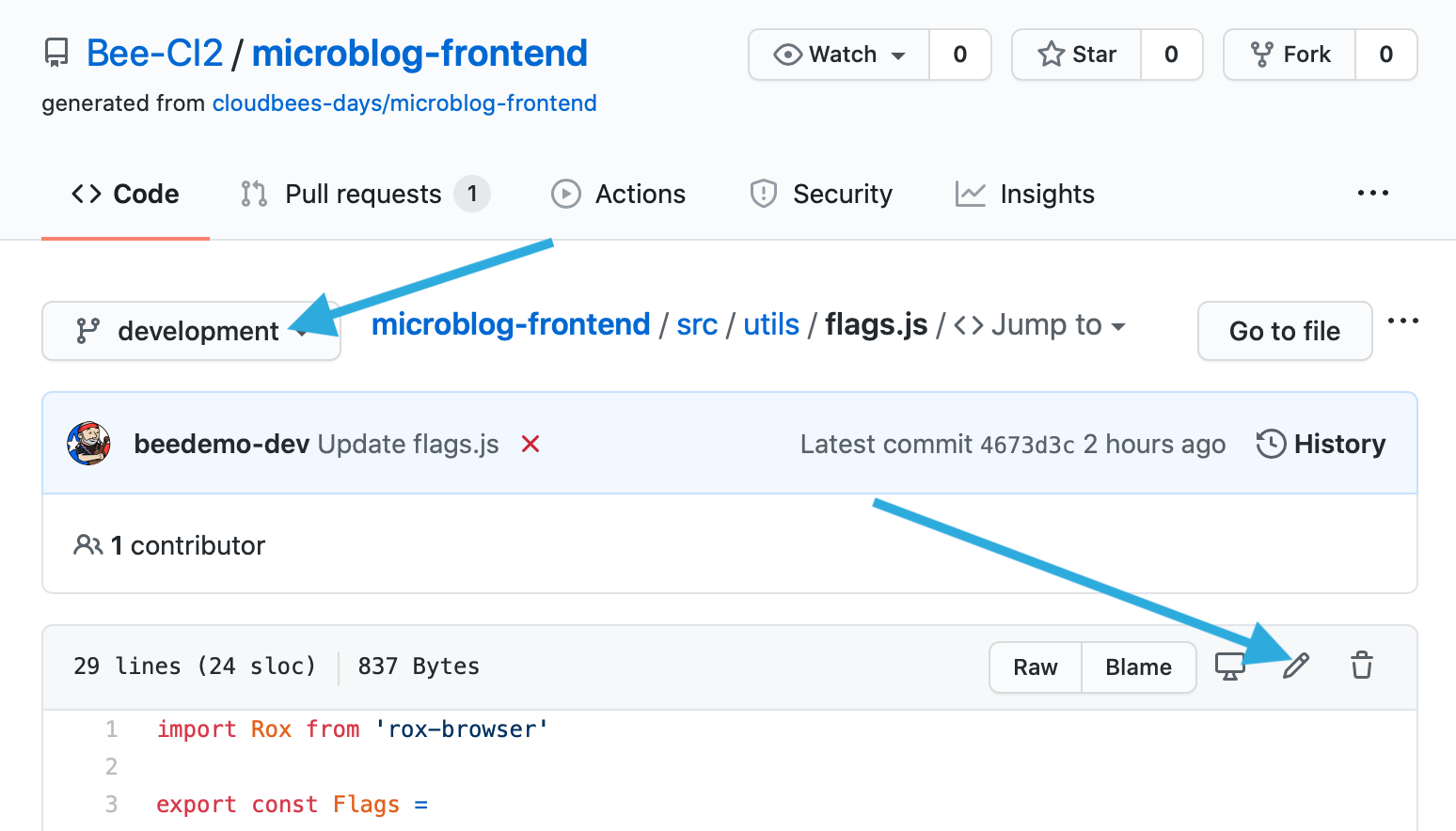1456x831 pixels.
Task: Open the file in the pencil edit icon
Action: click(x=1296, y=666)
